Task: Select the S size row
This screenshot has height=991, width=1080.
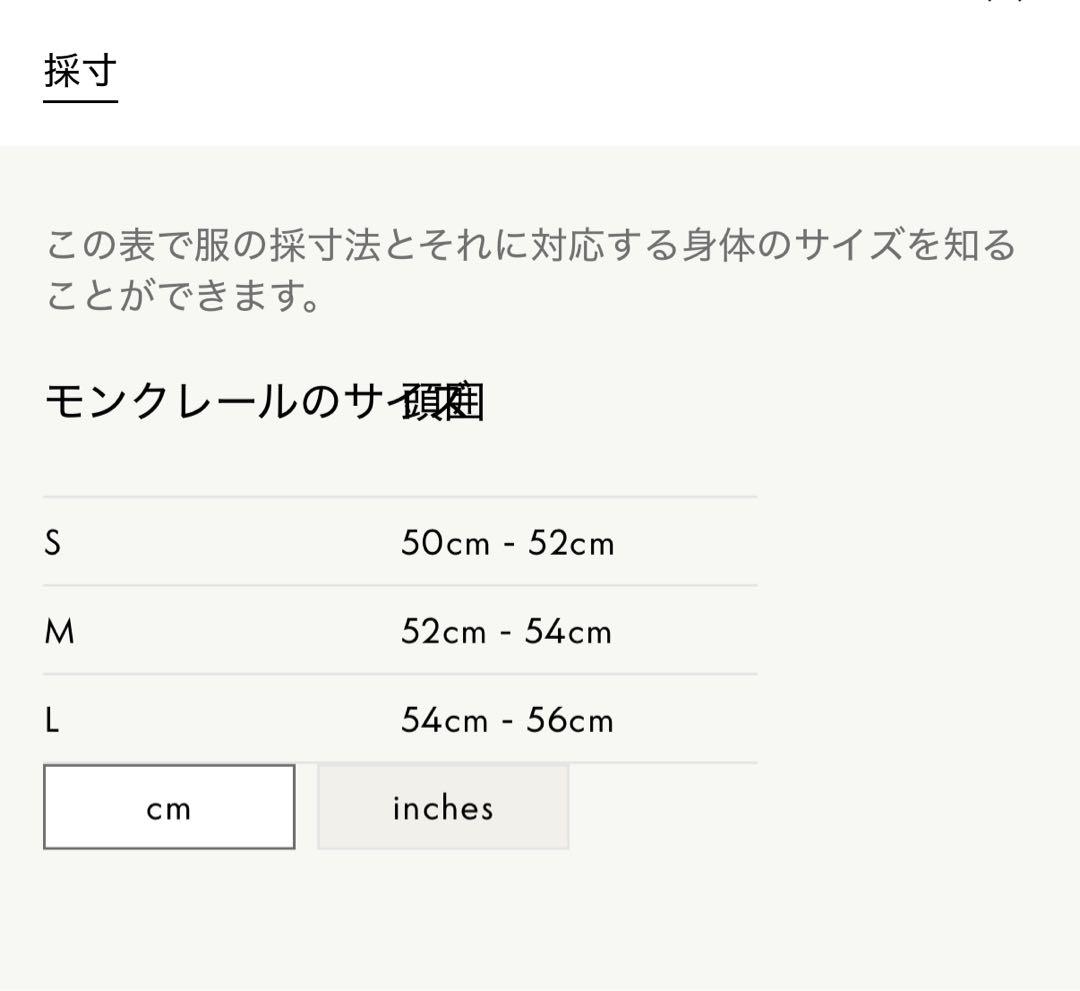Action: pos(400,543)
